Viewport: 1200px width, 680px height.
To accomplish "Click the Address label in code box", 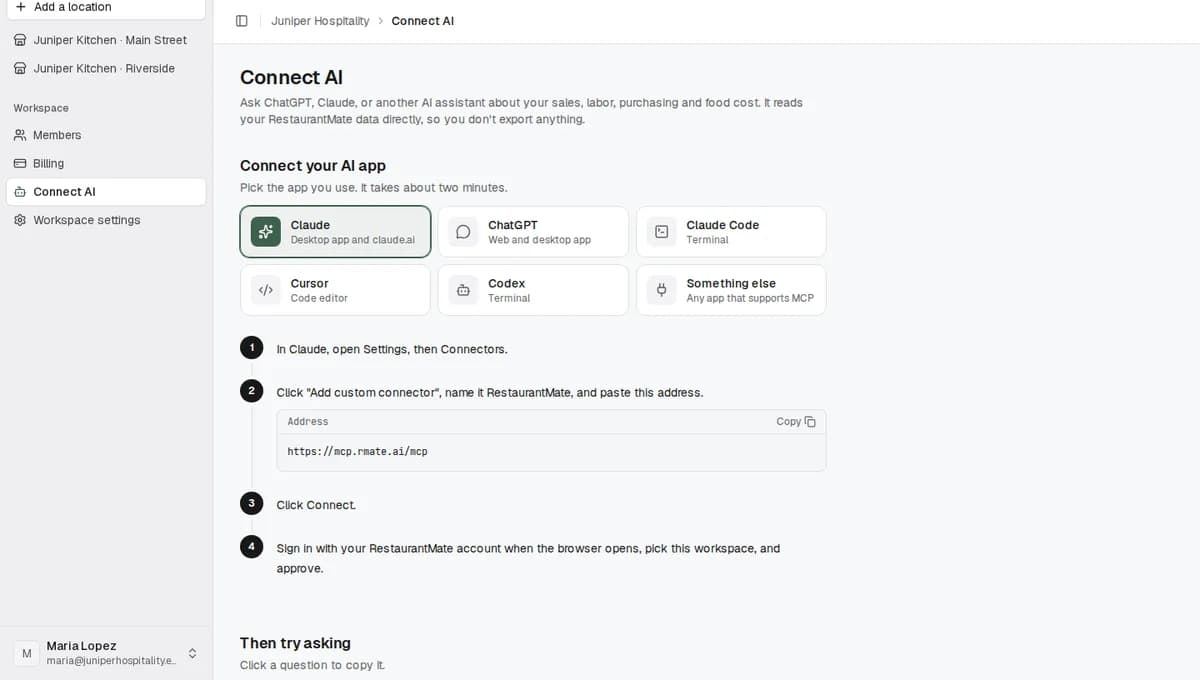I will click(x=308, y=422).
